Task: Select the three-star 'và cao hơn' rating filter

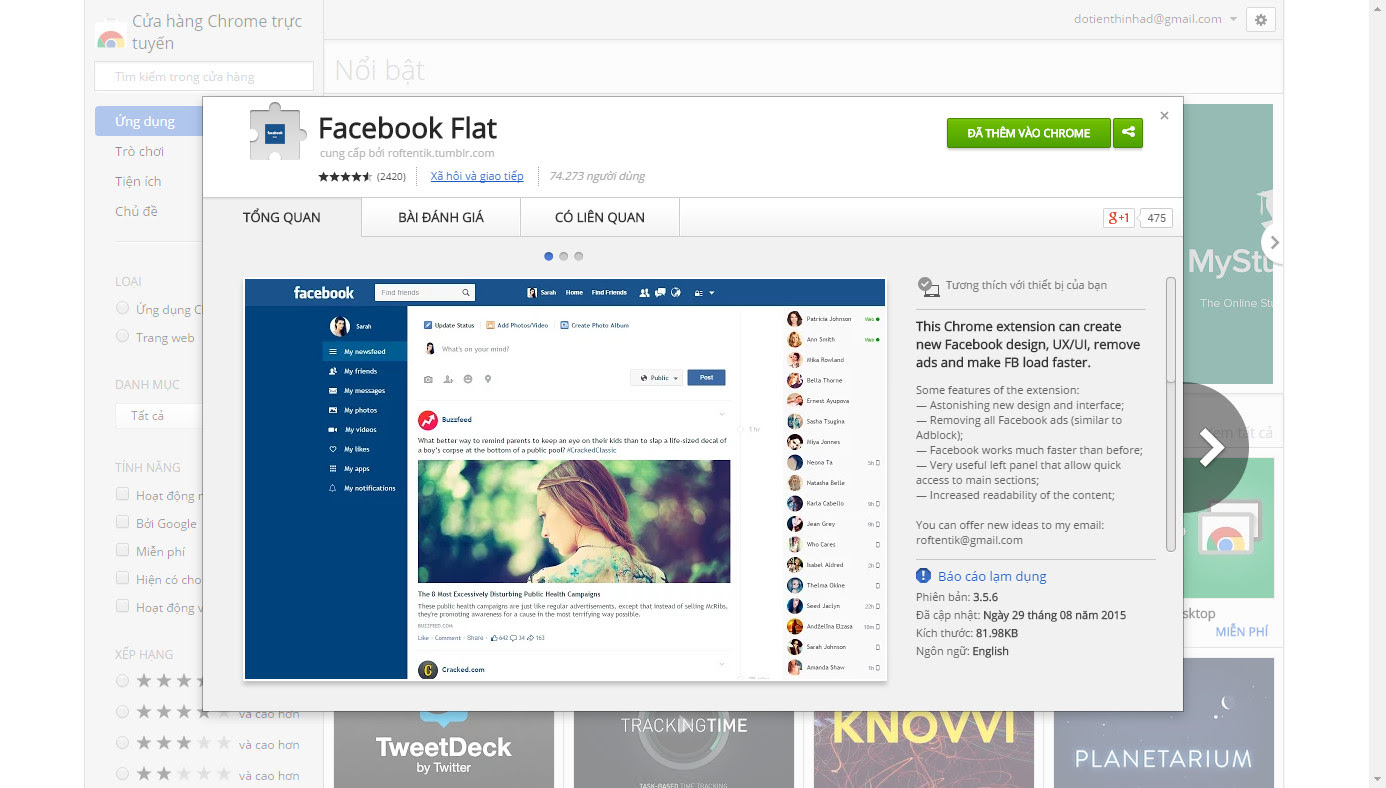Action: point(122,743)
